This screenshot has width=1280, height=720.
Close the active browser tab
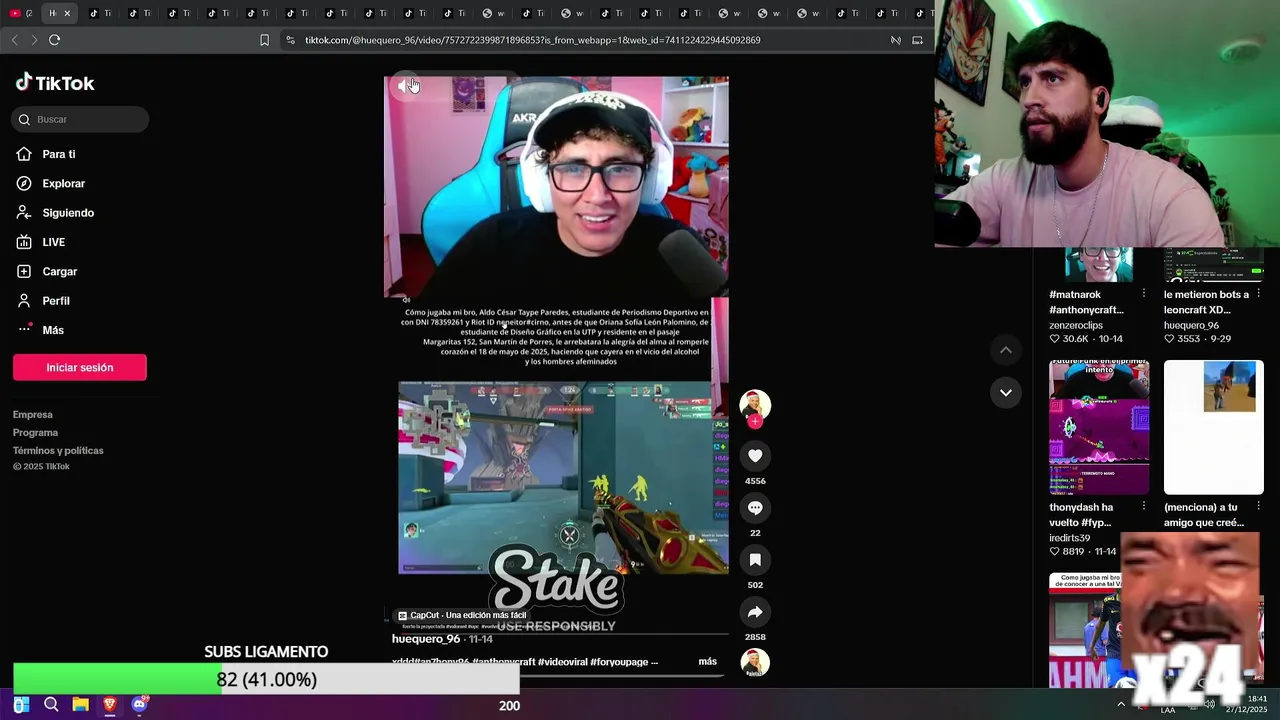(x=67, y=13)
